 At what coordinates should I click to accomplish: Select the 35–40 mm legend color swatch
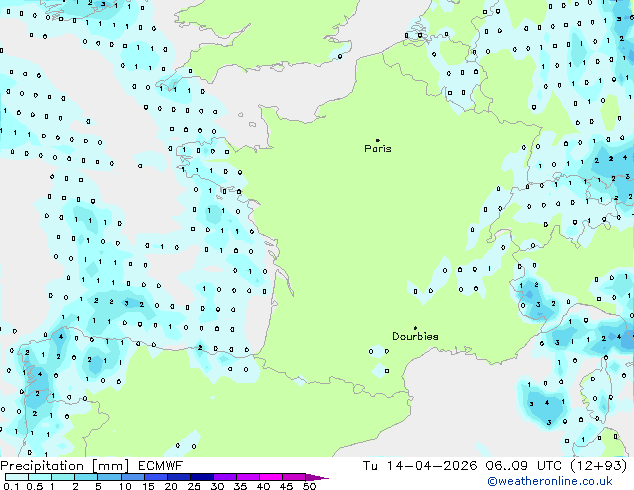click(x=248, y=477)
